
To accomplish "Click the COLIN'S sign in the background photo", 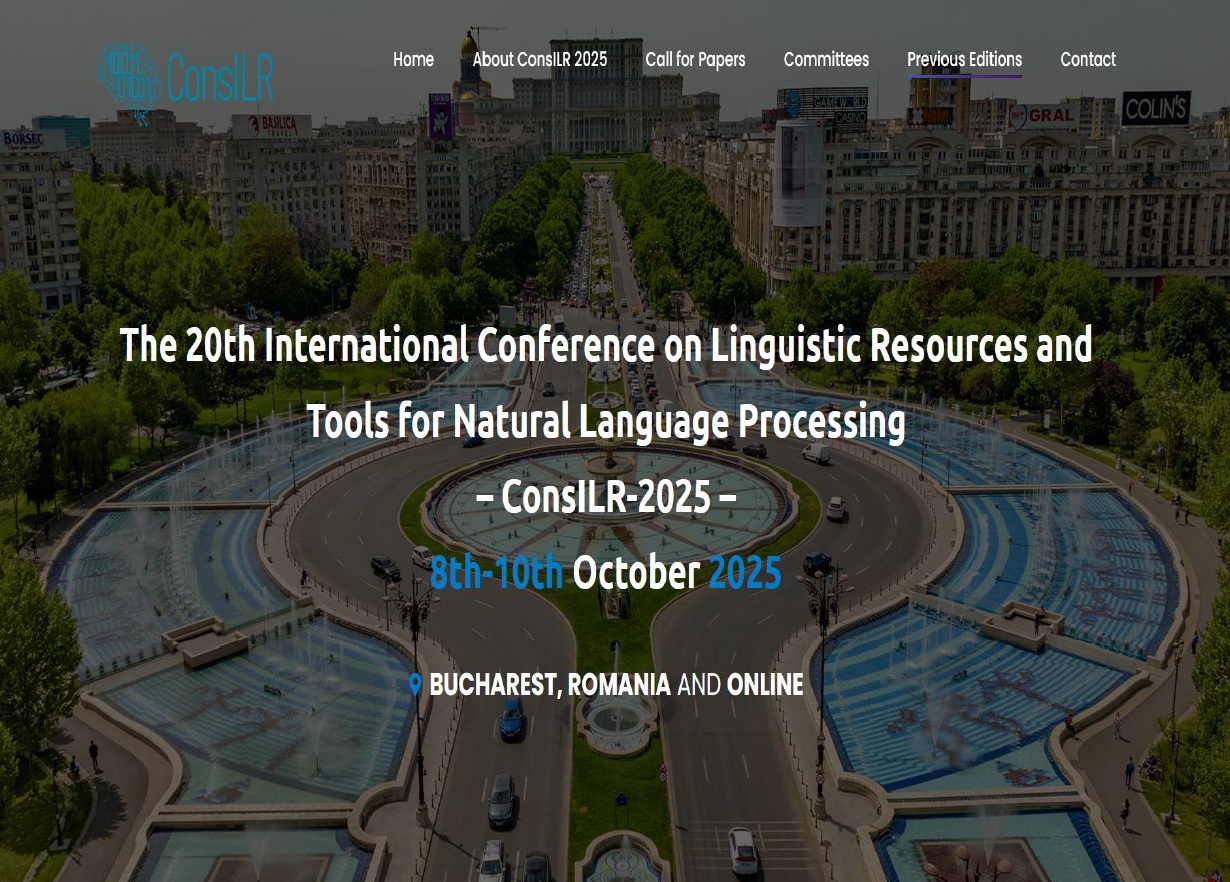I will [x=1156, y=108].
